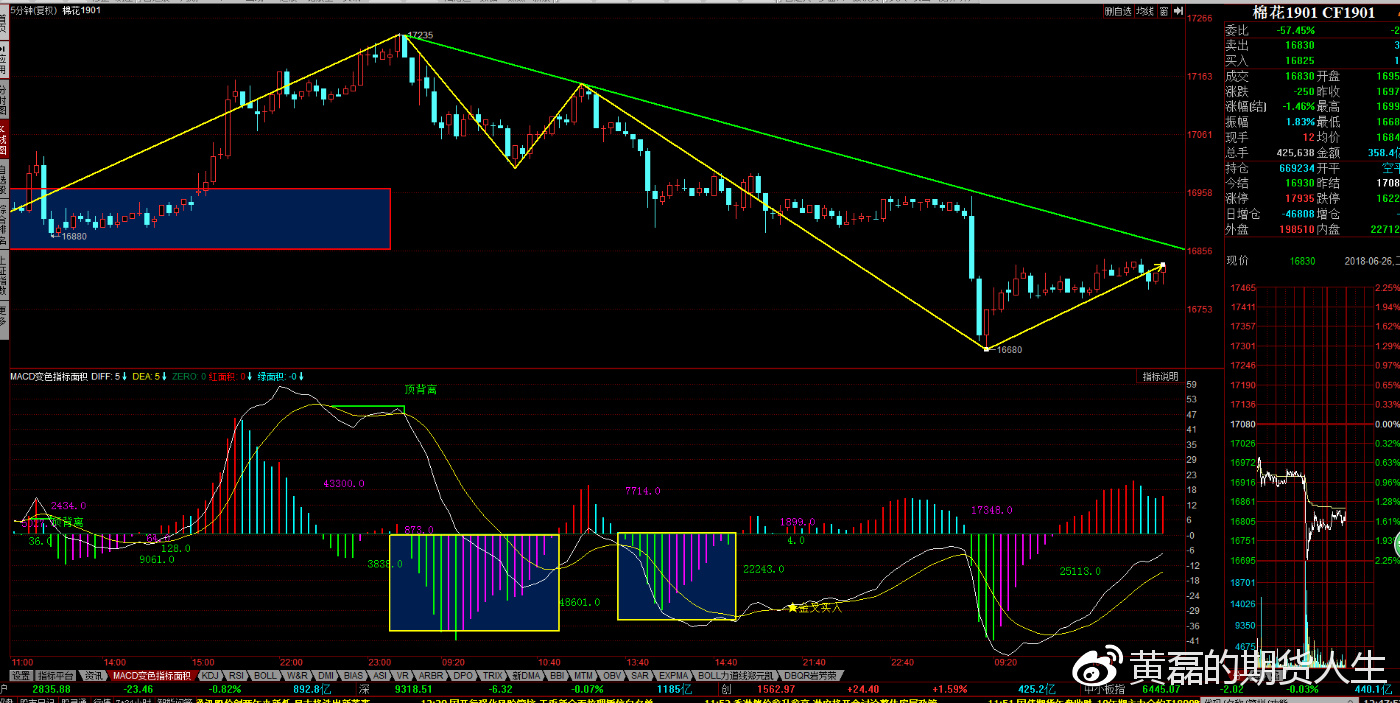Screen dimensions: 1400x703
Task: Select the DPO indicator tab
Action: [x=463, y=676]
